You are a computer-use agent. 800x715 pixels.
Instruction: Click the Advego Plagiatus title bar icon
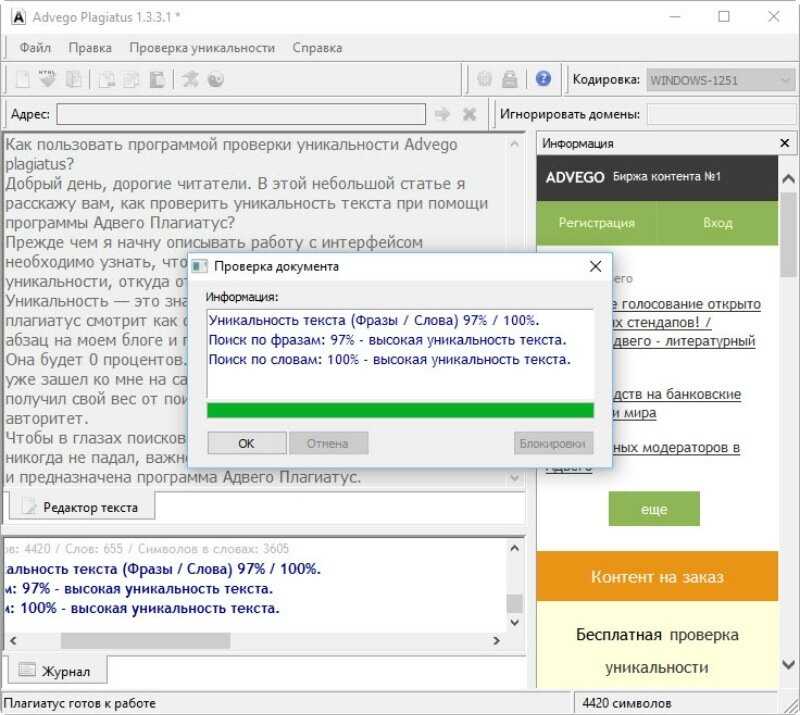click(x=18, y=17)
